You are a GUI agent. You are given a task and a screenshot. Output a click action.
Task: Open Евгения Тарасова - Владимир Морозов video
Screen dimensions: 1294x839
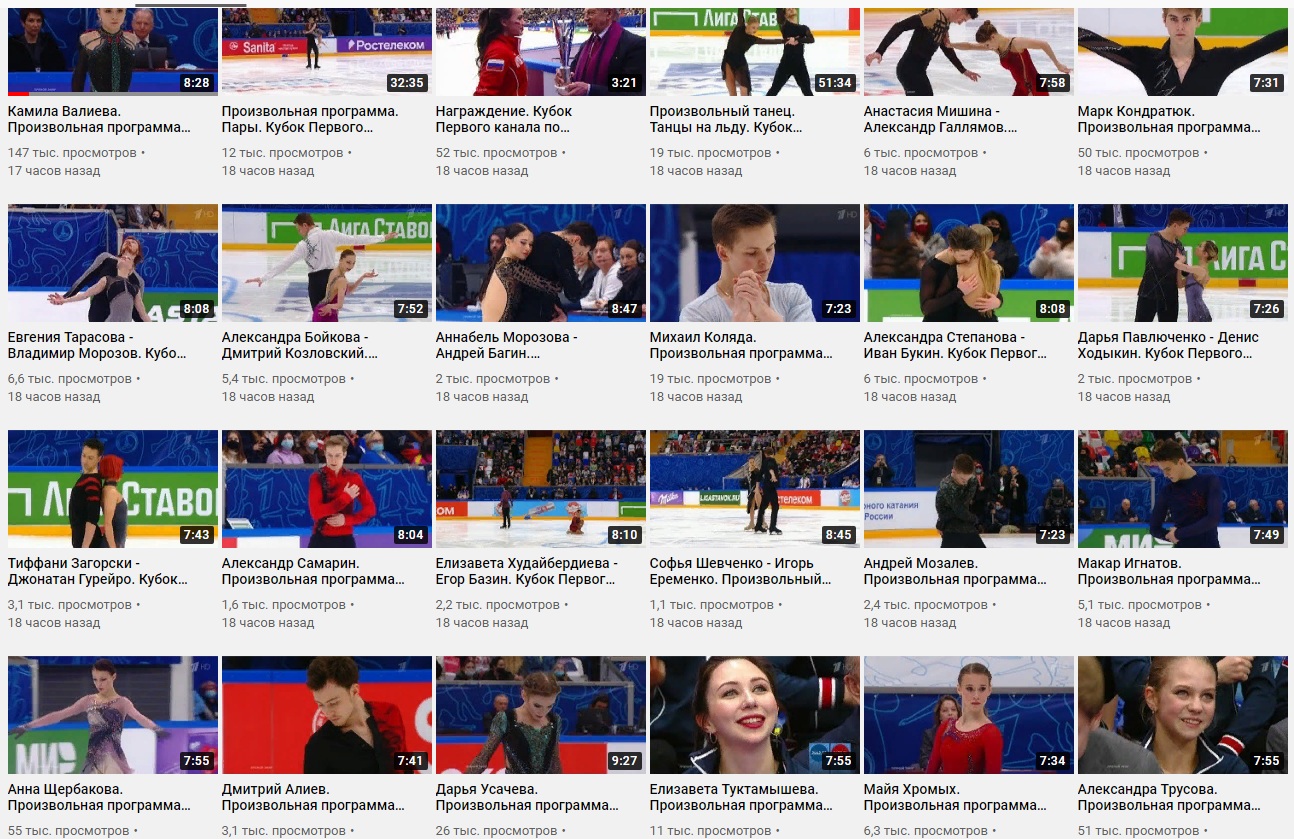(x=113, y=263)
